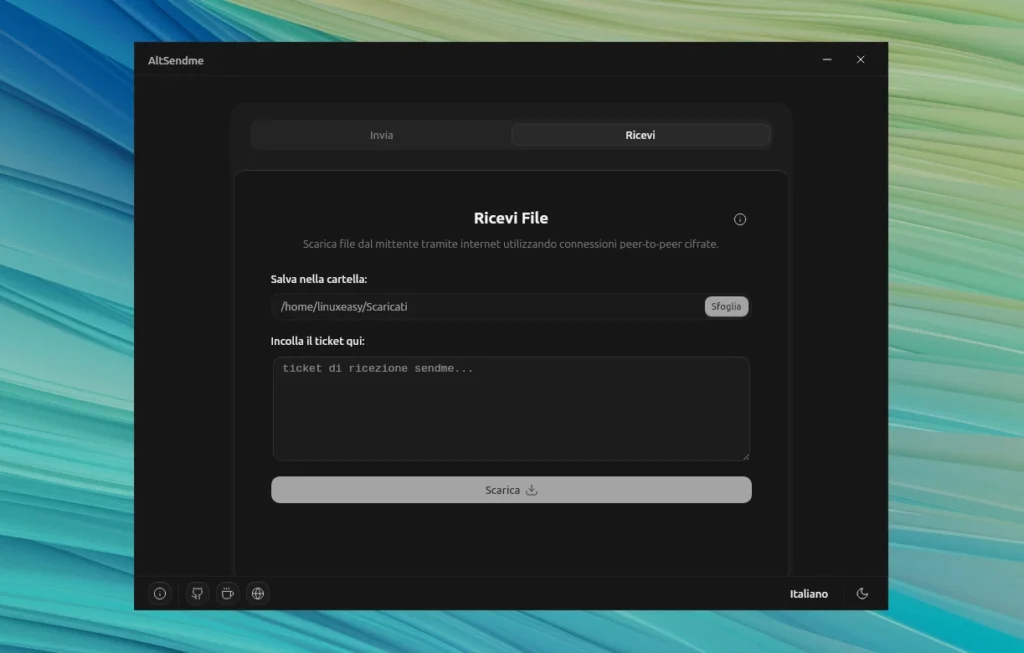Click the AltSendme window title
Viewport: 1024px width, 653px height.
coord(176,61)
